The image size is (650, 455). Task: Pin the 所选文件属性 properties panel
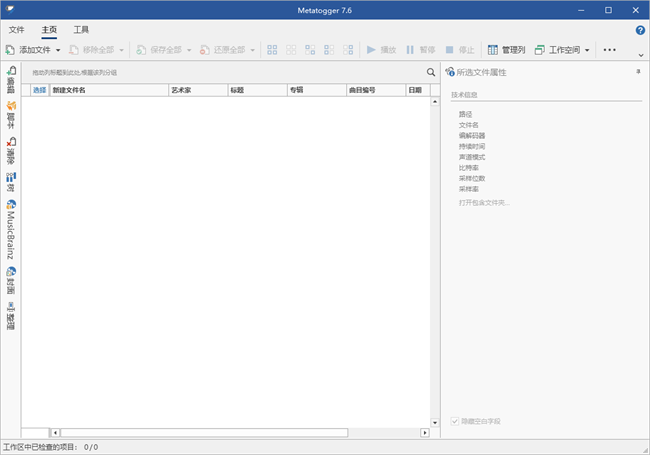[638, 72]
